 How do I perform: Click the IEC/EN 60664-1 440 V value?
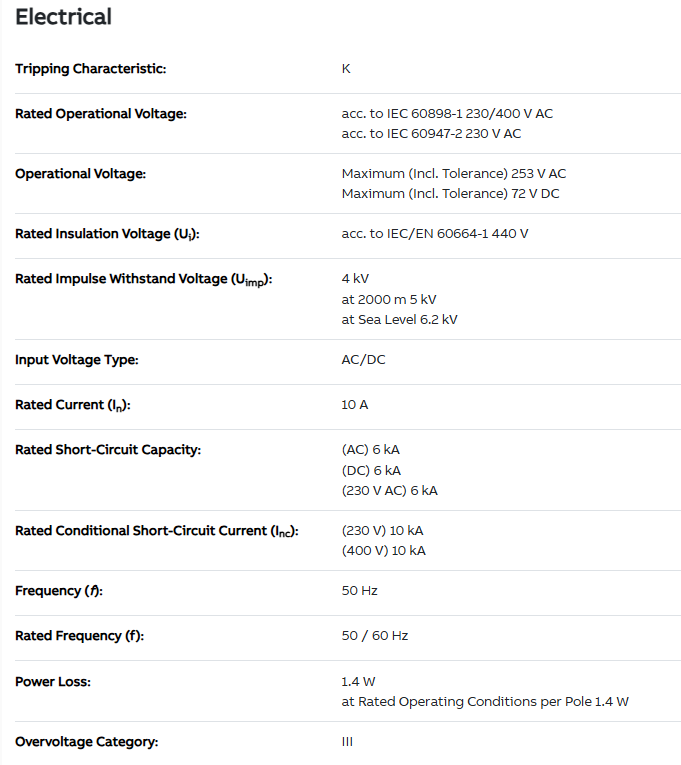(435, 234)
